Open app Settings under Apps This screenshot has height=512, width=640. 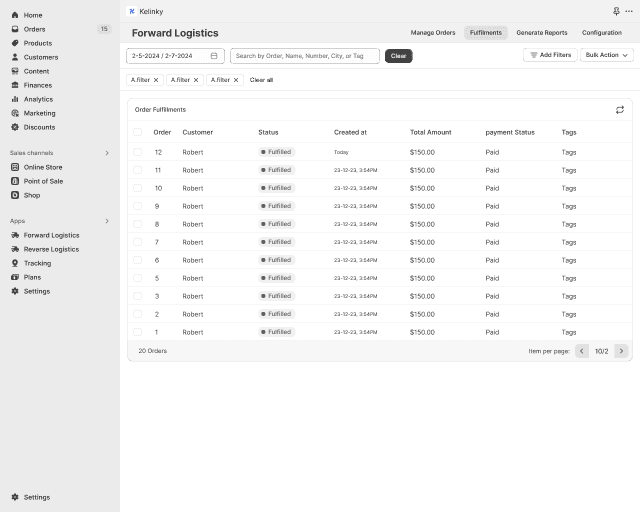click(36, 291)
